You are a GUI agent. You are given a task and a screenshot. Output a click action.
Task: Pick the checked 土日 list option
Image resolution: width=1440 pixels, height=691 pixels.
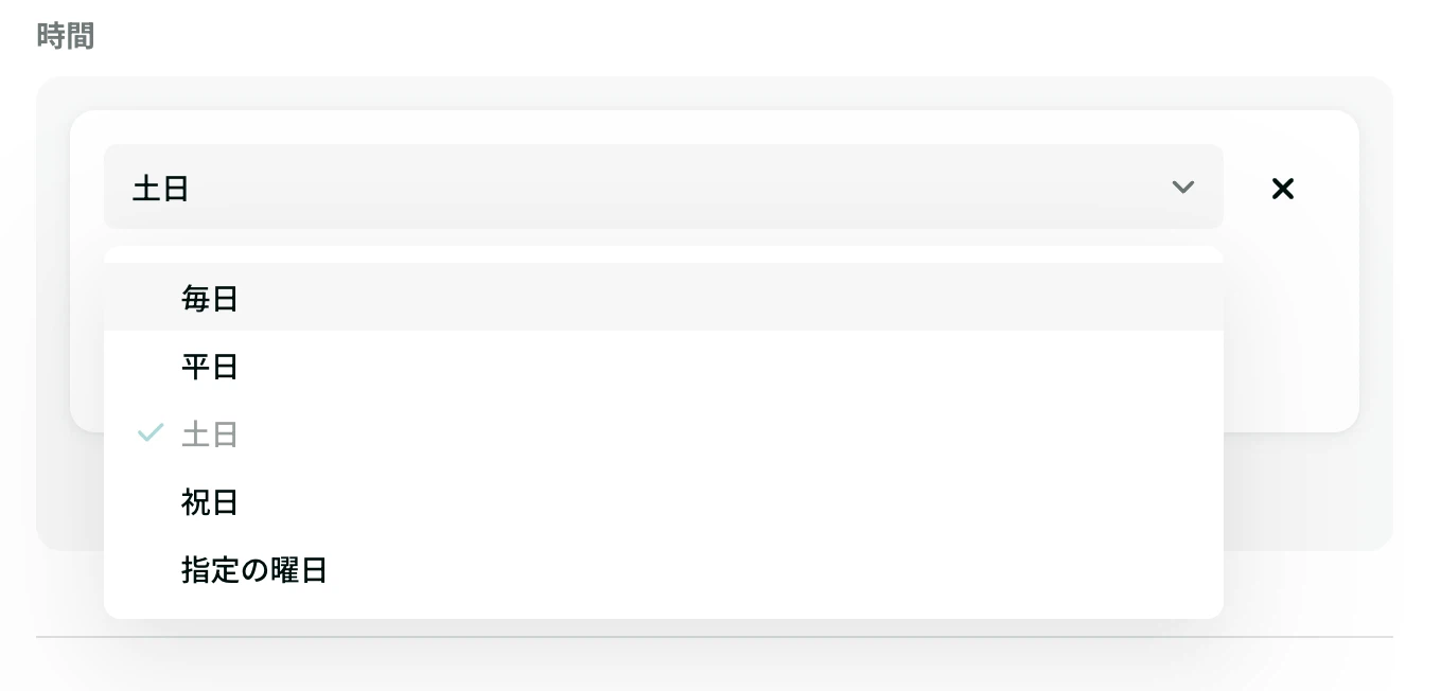pos(210,435)
